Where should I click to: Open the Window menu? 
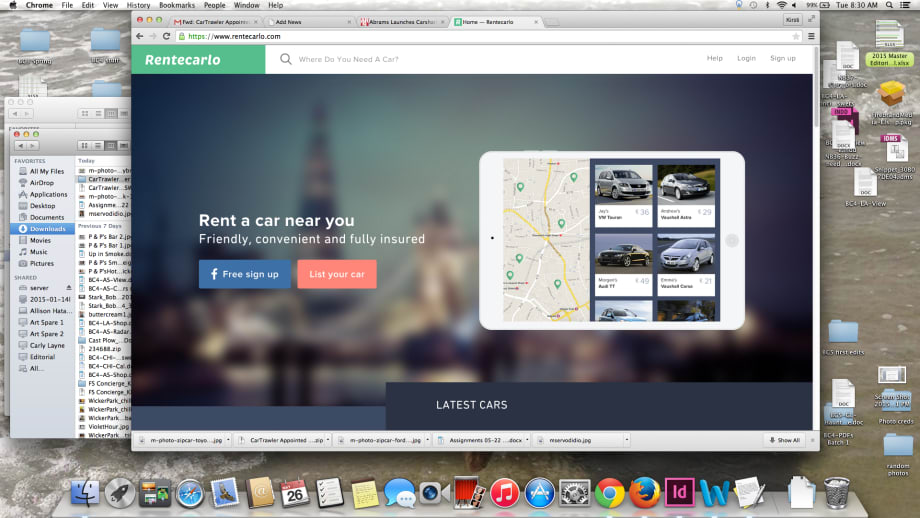pos(246,5)
